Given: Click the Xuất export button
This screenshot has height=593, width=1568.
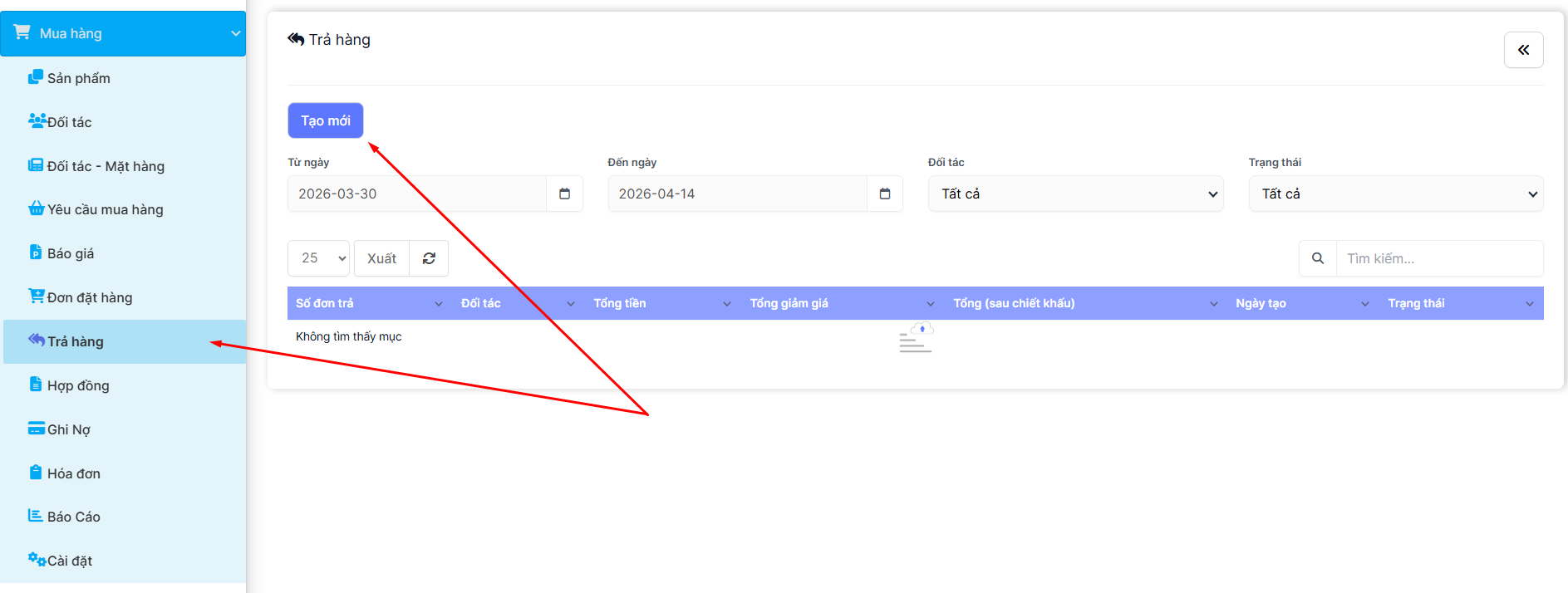Looking at the screenshot, I should click(x=381, y=258).
